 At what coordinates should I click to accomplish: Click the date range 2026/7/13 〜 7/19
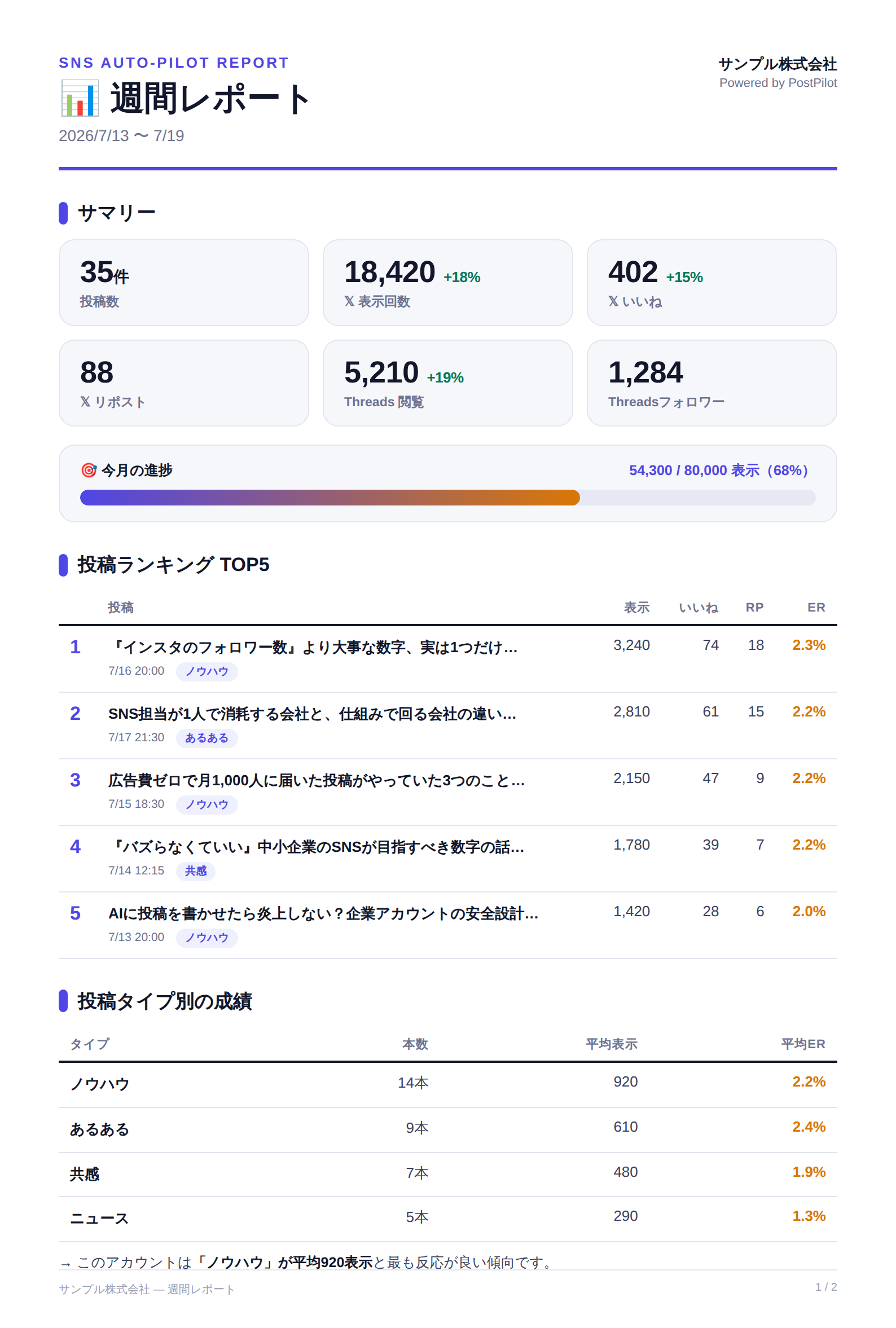tap(121, 136)
